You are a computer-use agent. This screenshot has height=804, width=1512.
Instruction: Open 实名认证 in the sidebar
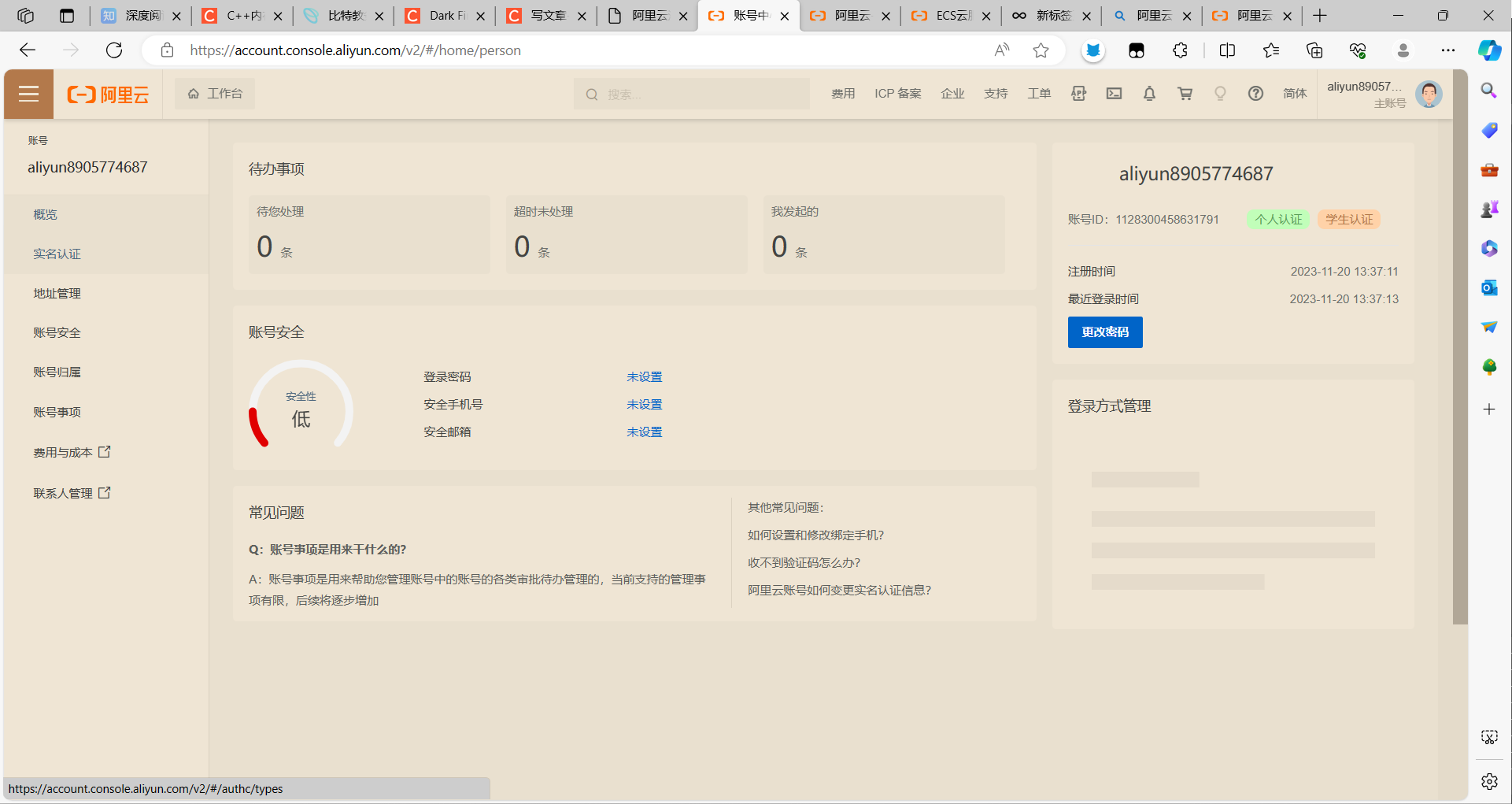coord(106,254)
